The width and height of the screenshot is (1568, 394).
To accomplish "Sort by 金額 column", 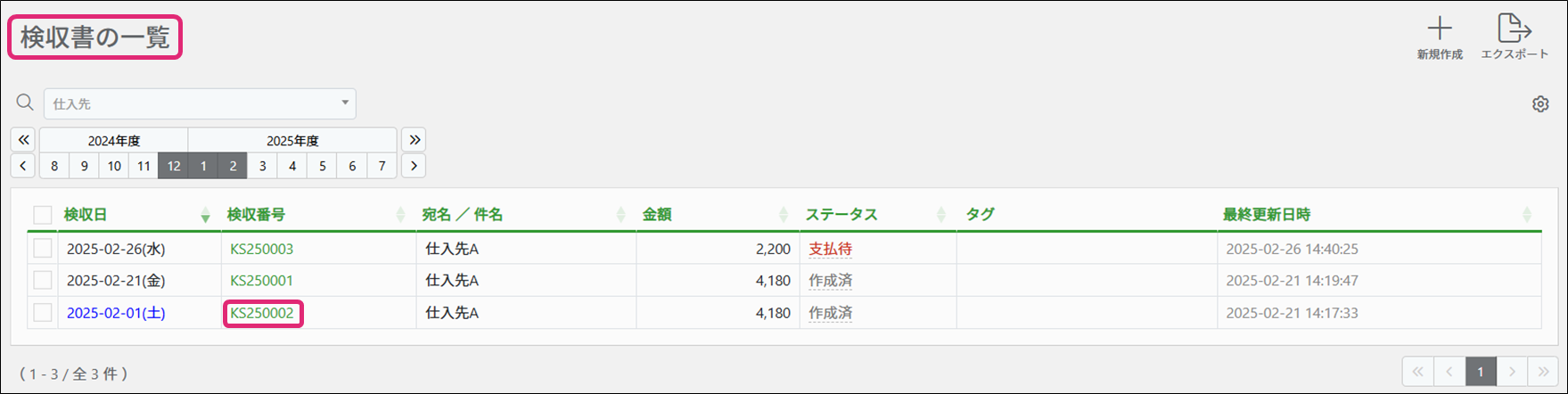I will pos(657,215).
